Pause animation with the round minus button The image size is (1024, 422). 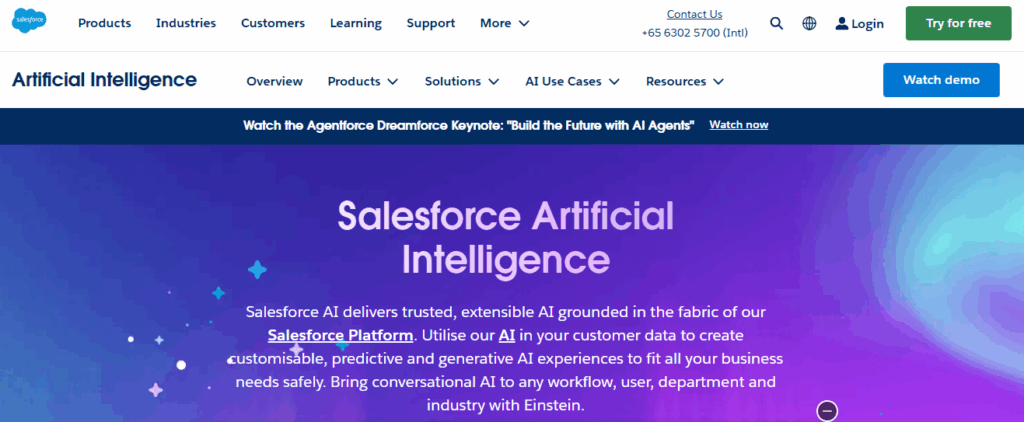point(827,410)
